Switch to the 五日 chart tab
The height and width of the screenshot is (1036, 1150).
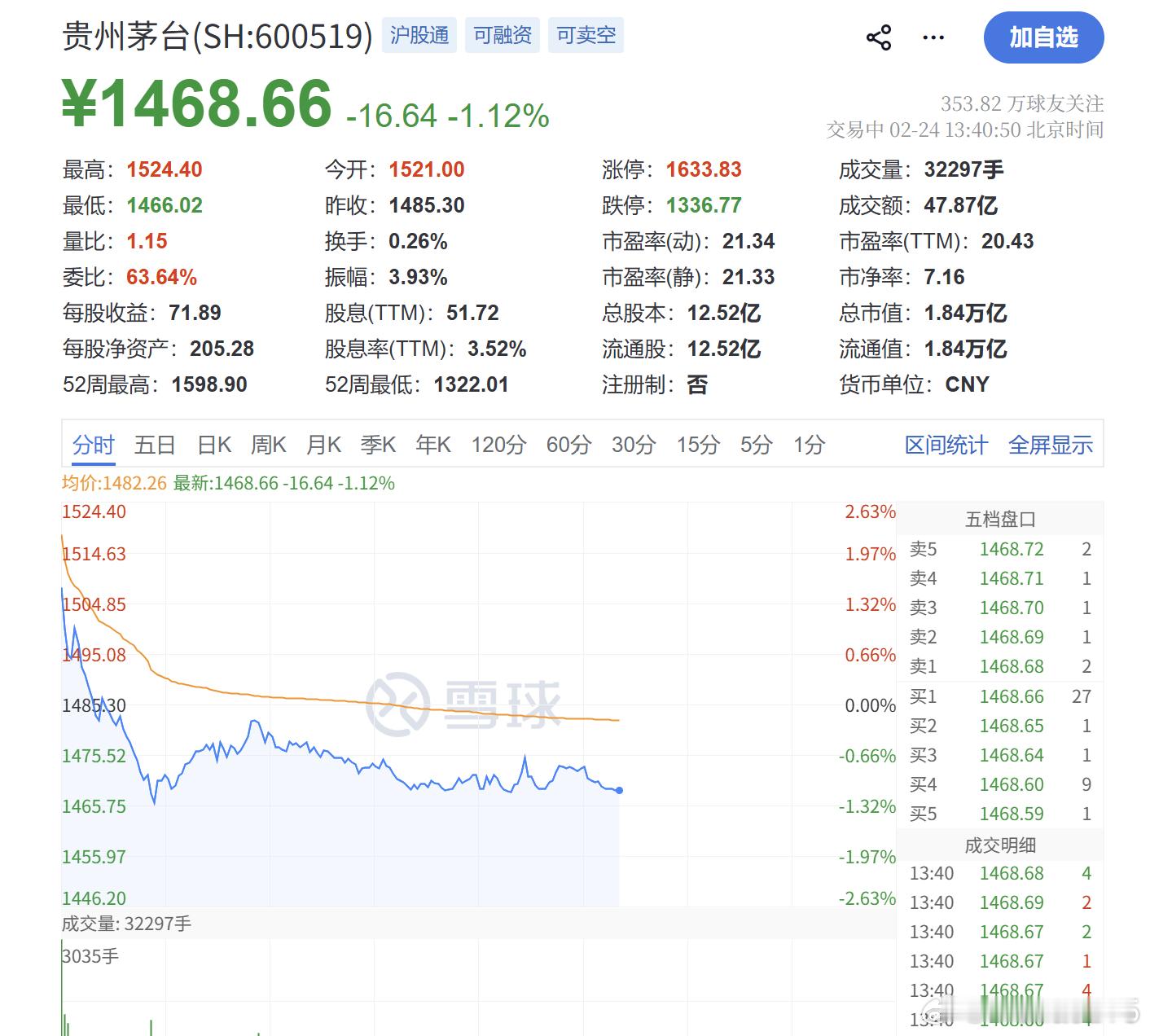(x=153, y=445)
